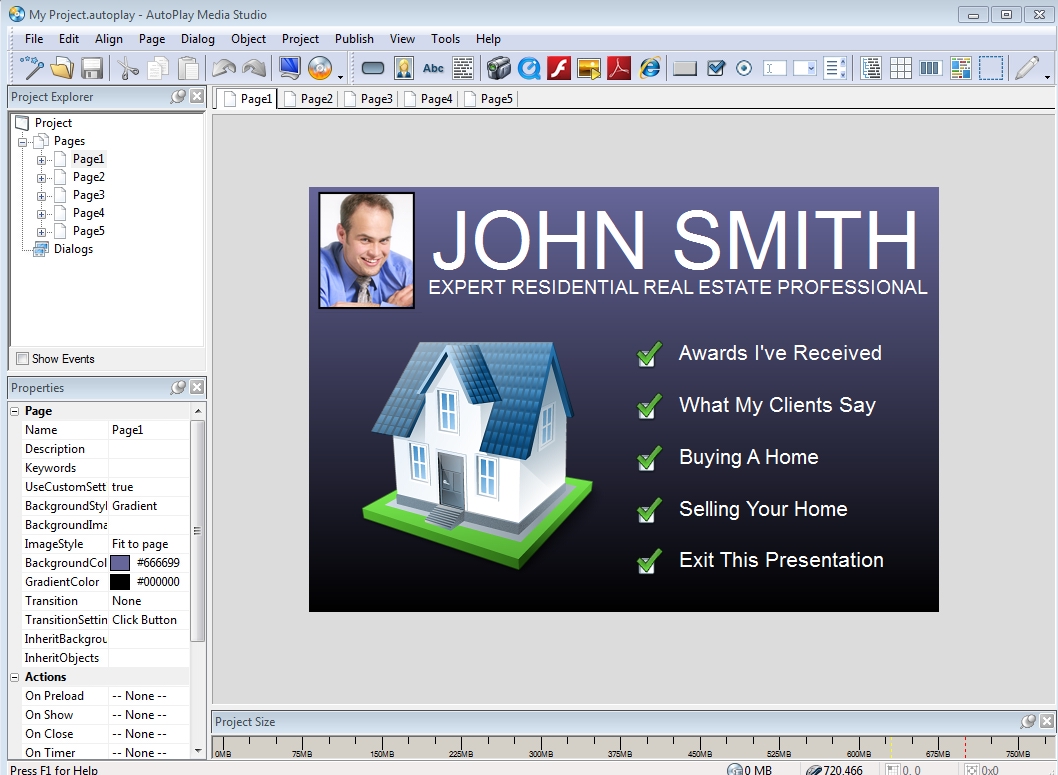Open the Publish menu

tap(354, 39)
